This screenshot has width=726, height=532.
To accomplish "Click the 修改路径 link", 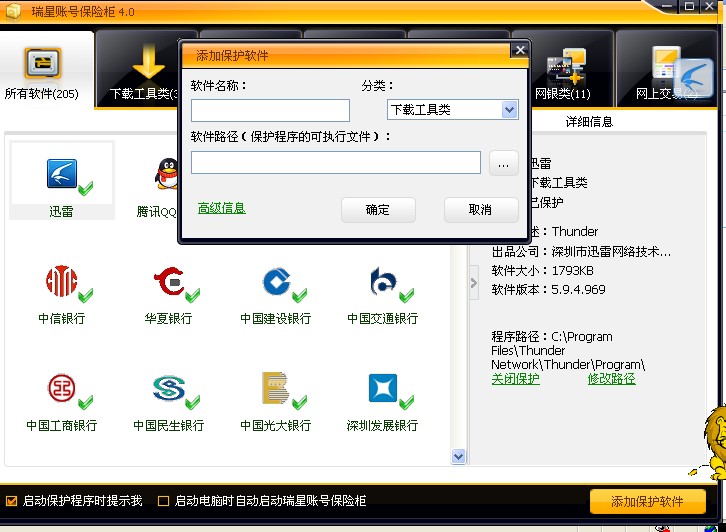I will pyautogui.click(x=612, y=379).
